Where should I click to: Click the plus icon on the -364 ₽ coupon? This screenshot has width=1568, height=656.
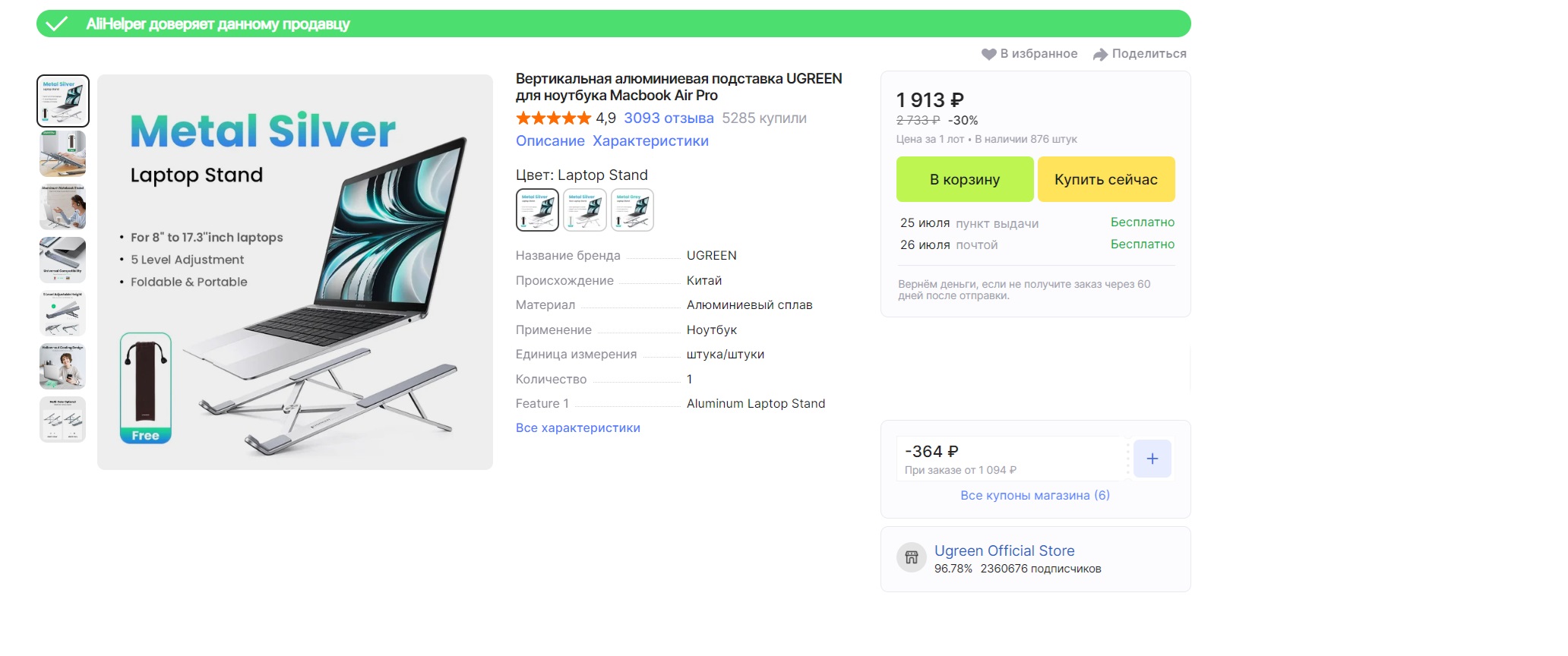coord(1152,459)
